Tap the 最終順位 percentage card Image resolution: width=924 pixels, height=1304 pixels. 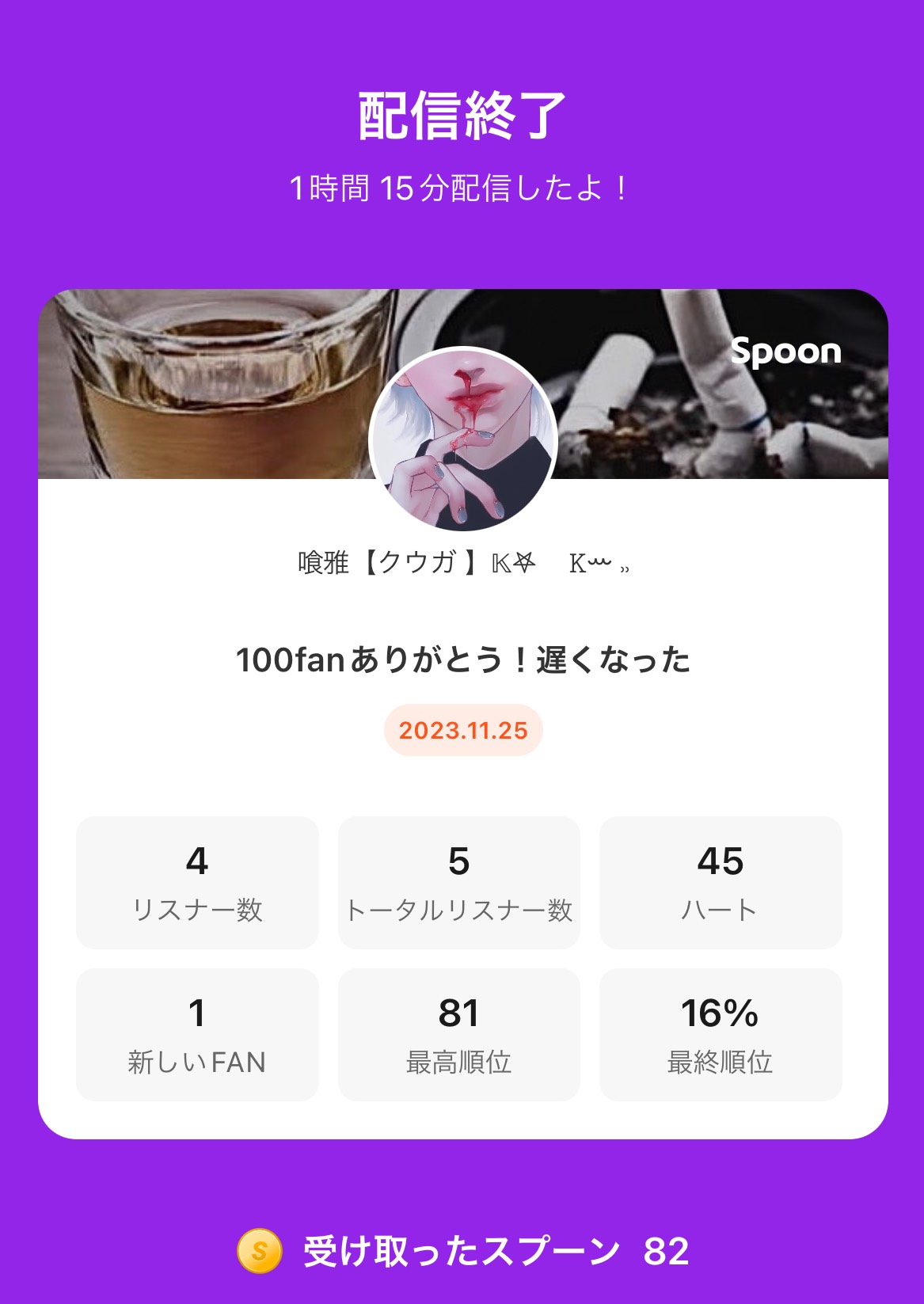tap(721, 1034)
